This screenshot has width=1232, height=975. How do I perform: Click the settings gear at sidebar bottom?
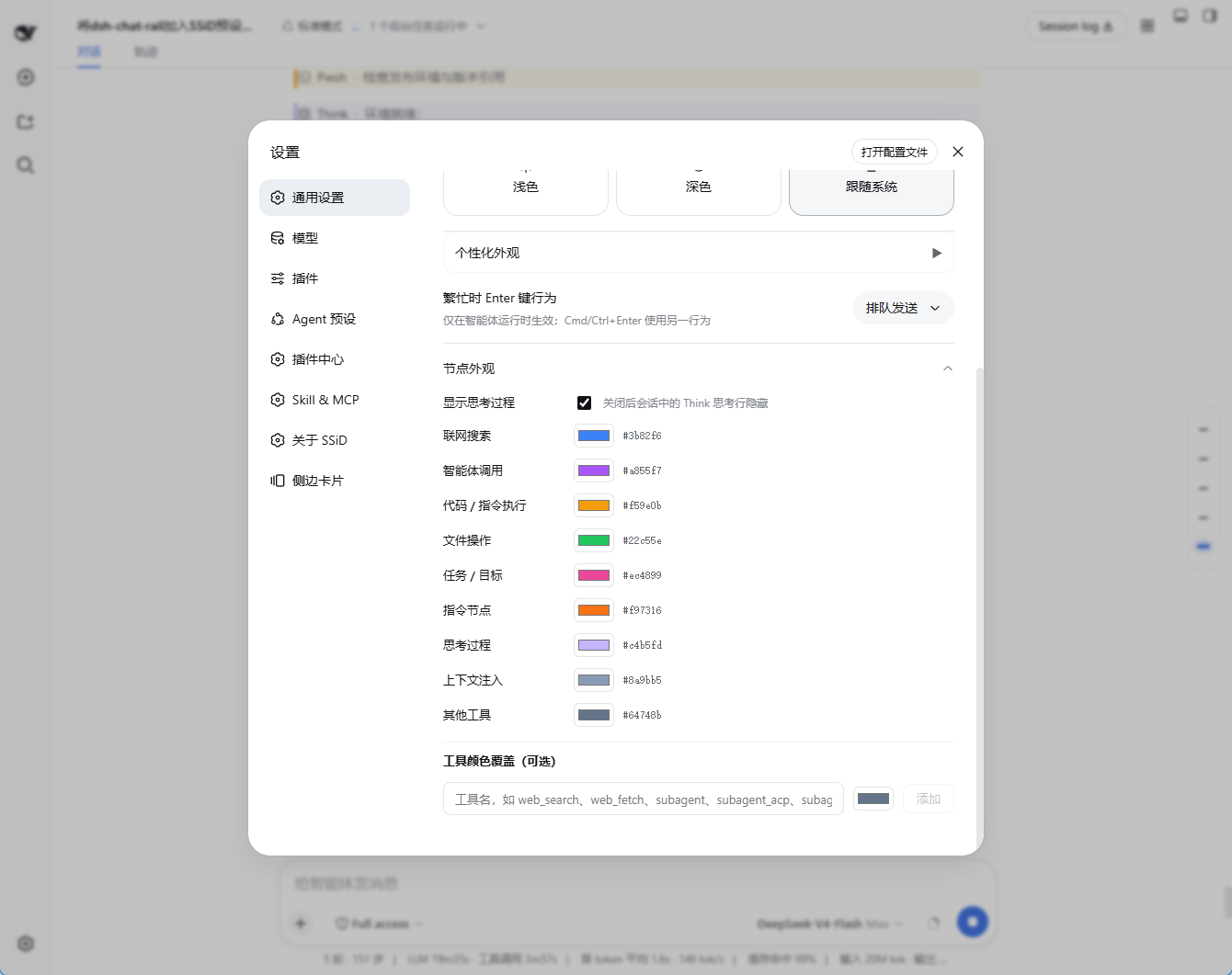[x=26, y=944]
